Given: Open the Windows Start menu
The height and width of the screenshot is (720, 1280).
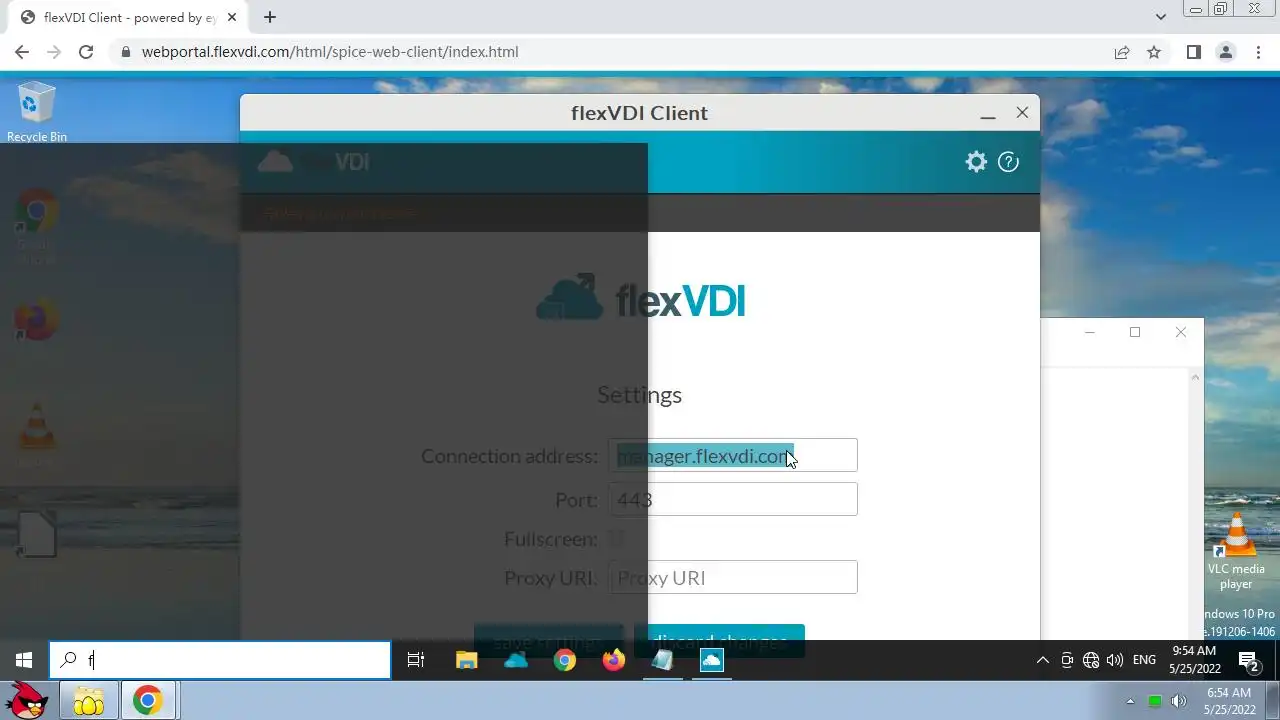Looking at the screenshot, I should (x=23, y=660).
